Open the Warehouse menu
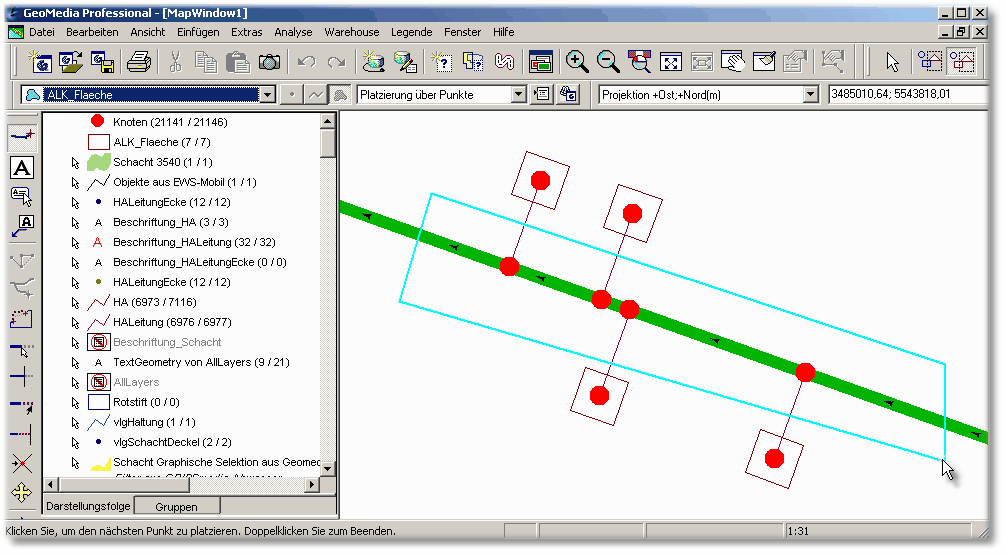Image resolution: width=1006 pixels, height=555 pixels. (351, 32)
